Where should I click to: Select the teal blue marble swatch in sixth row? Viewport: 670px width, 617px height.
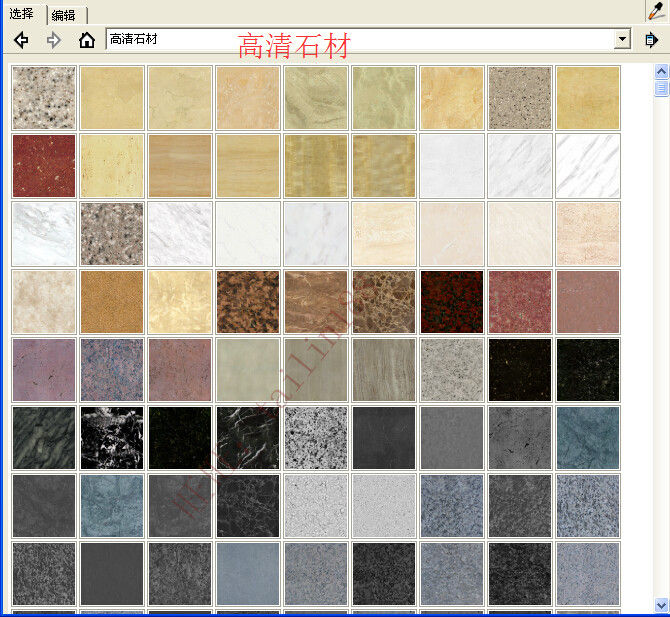[588, 438]
